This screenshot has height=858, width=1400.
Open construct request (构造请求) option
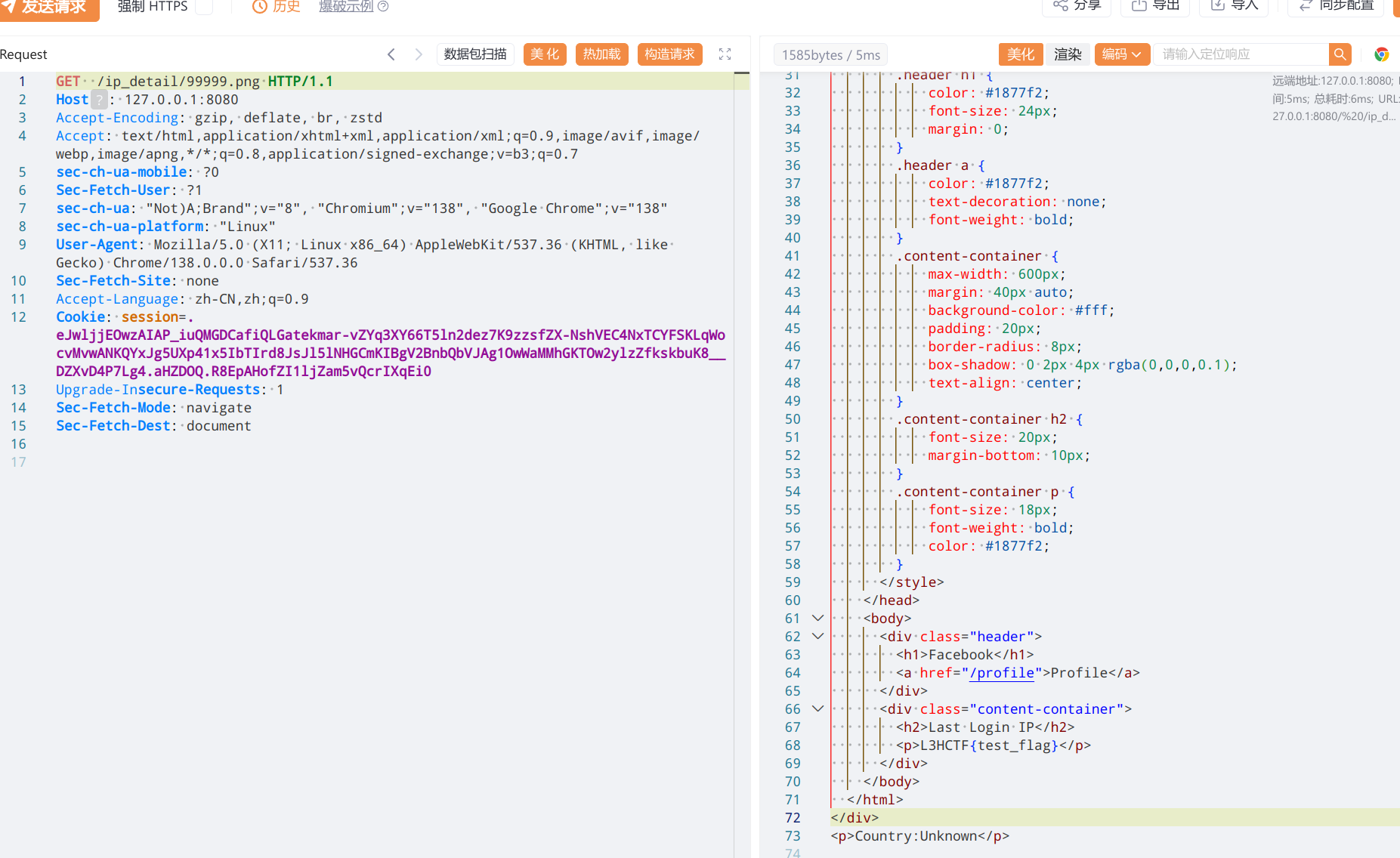coord(669,54)
